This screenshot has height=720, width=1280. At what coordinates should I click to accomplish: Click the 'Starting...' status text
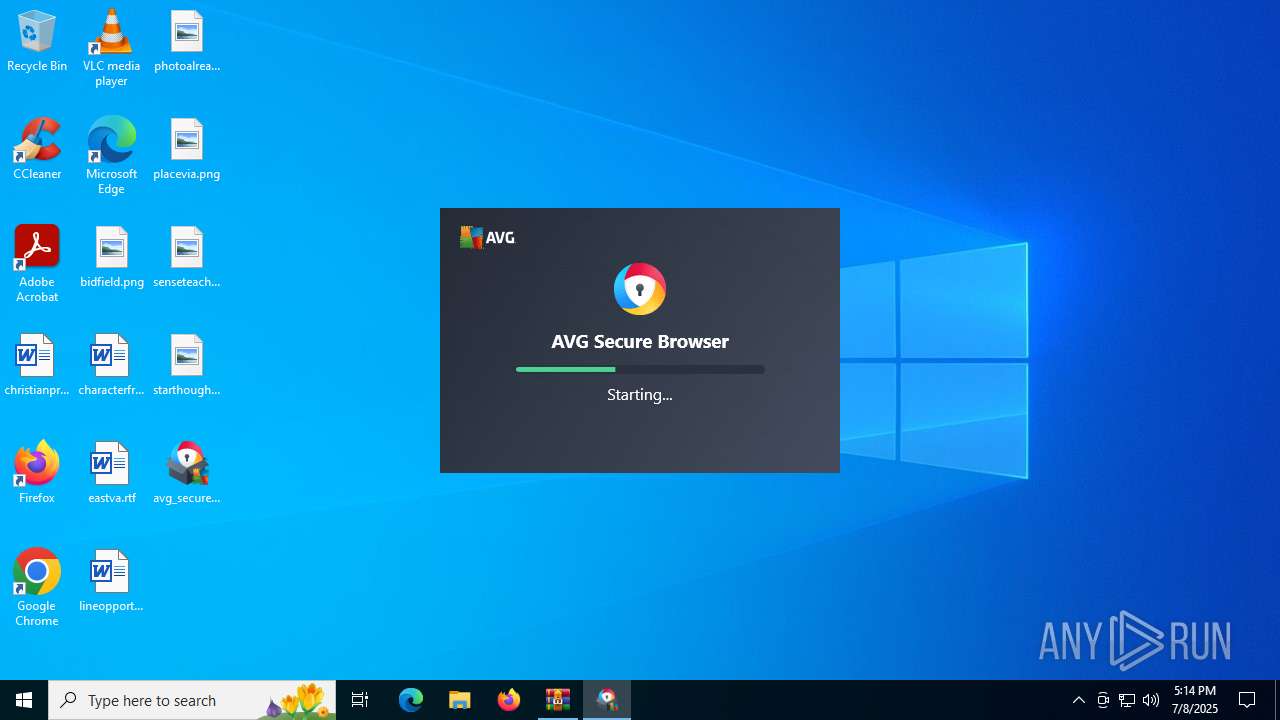pyautogui.click(x=640, y=395)
